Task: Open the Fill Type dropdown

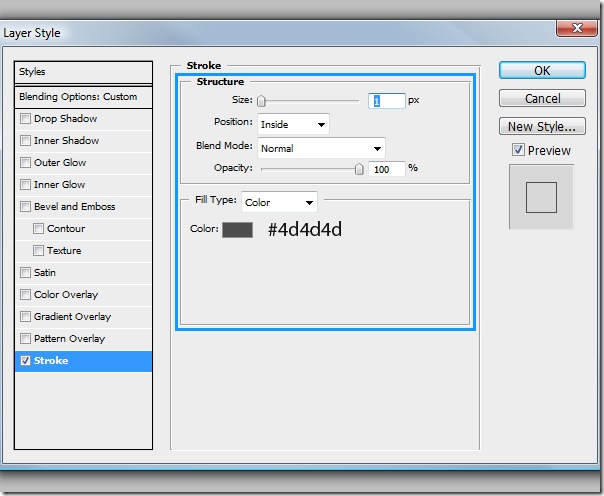Action: [279, 202]
